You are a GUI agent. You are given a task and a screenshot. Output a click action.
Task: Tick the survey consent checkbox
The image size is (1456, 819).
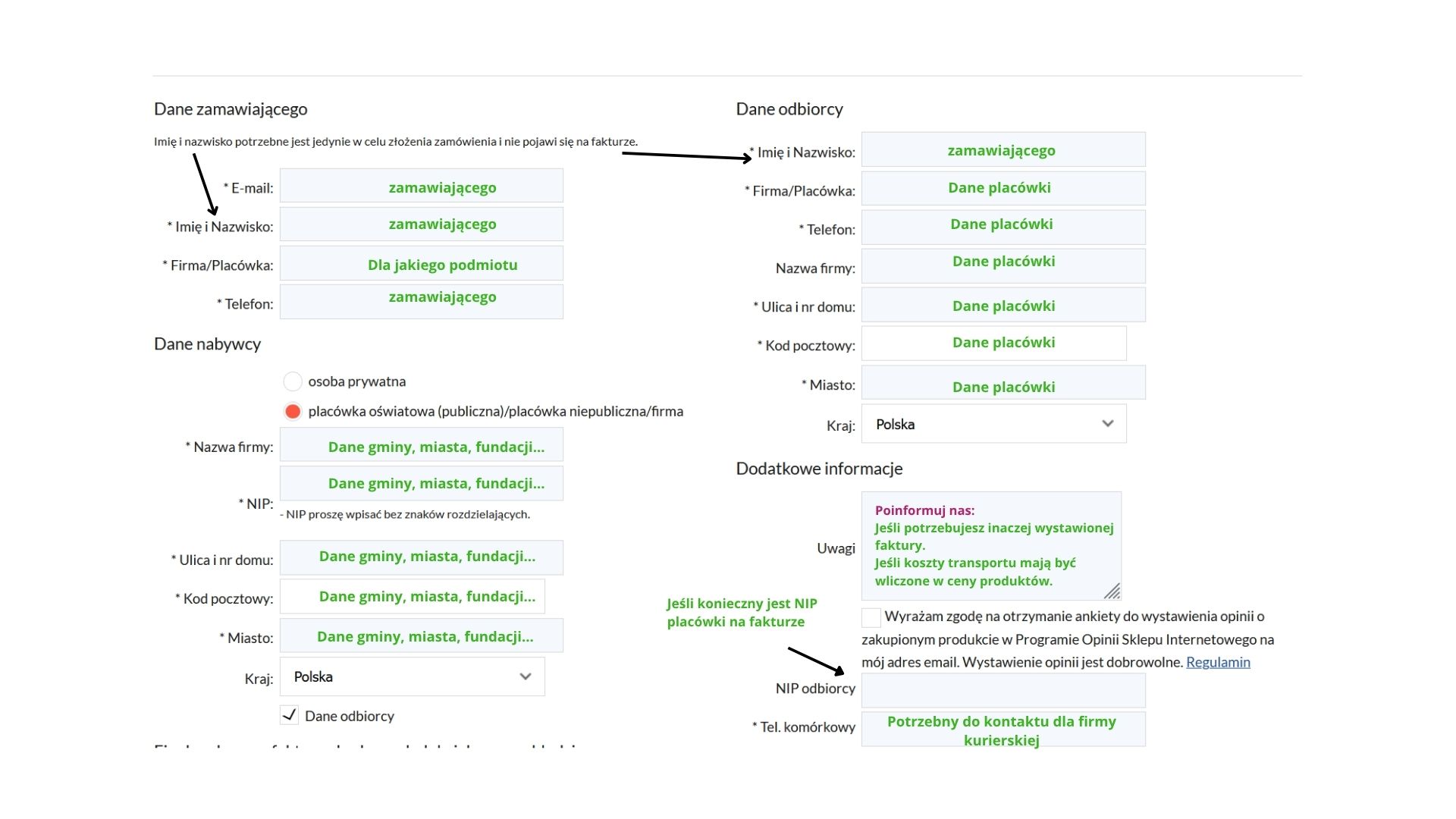point(871,617)
